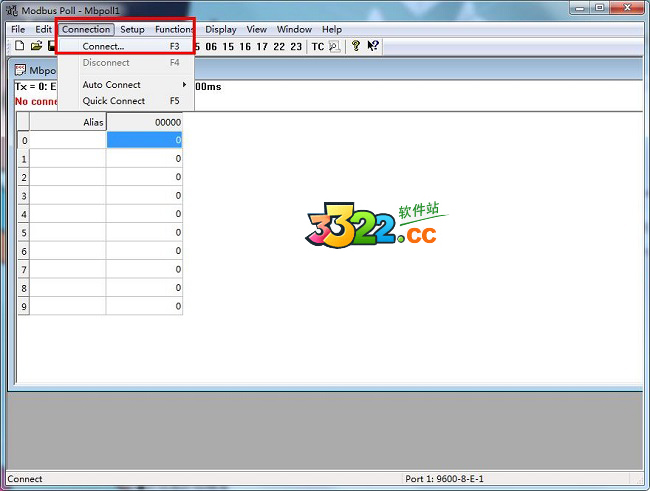Choose Quick Connect from the menu

coord(114,101)
